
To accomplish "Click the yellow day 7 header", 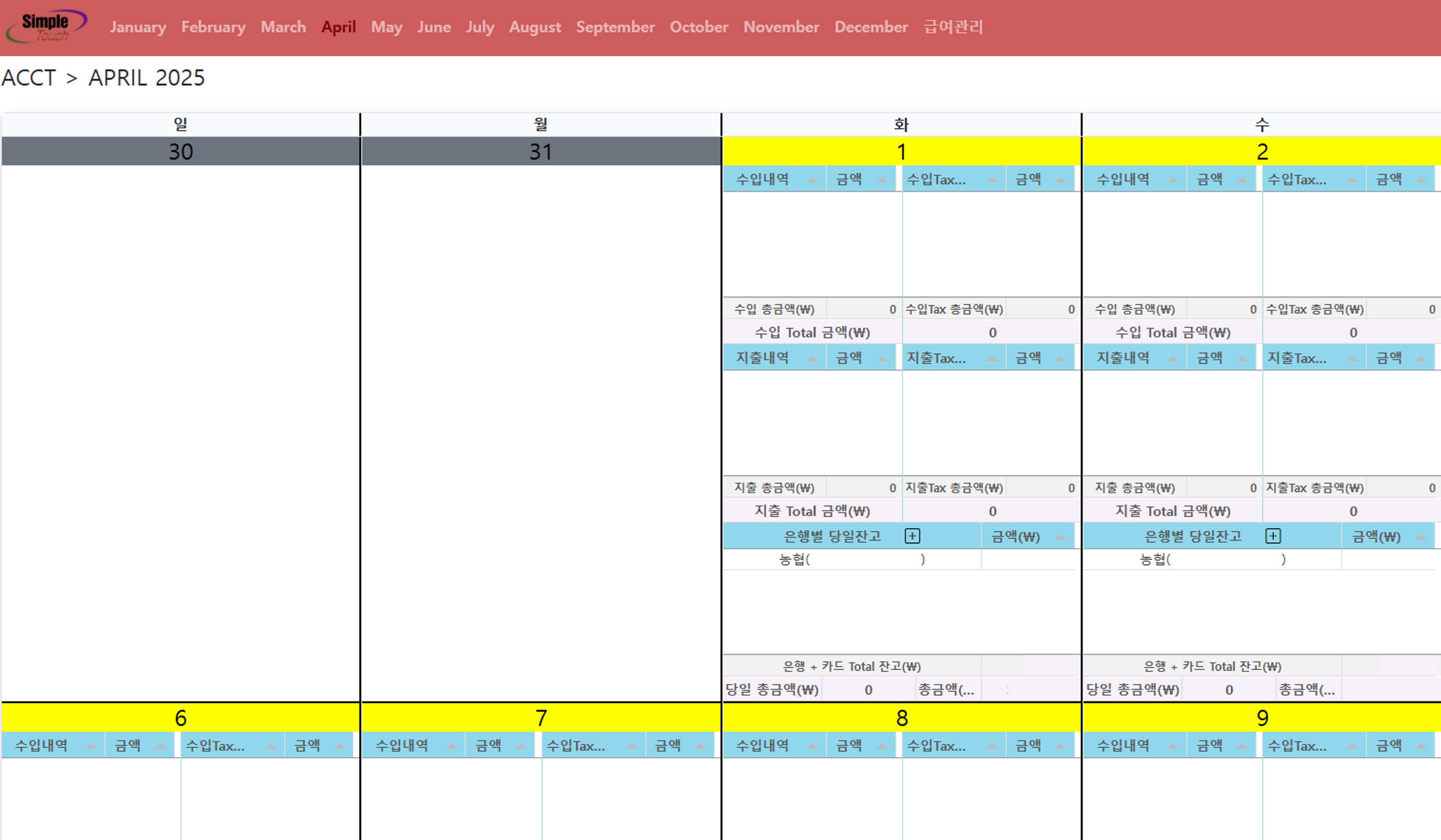I will tap(541, 718).
